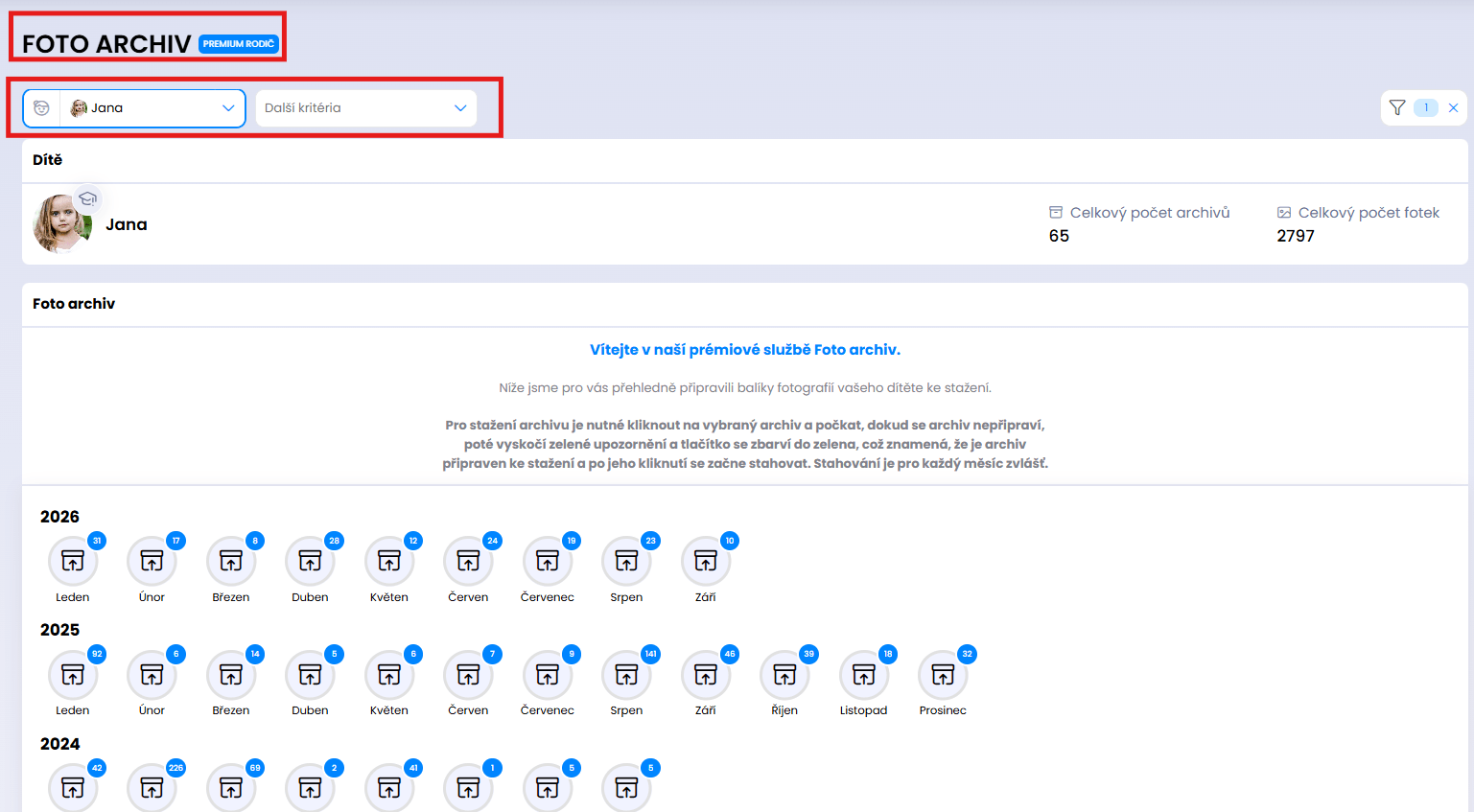Click the Duben 2025 archive icon

tap(310, 675)
